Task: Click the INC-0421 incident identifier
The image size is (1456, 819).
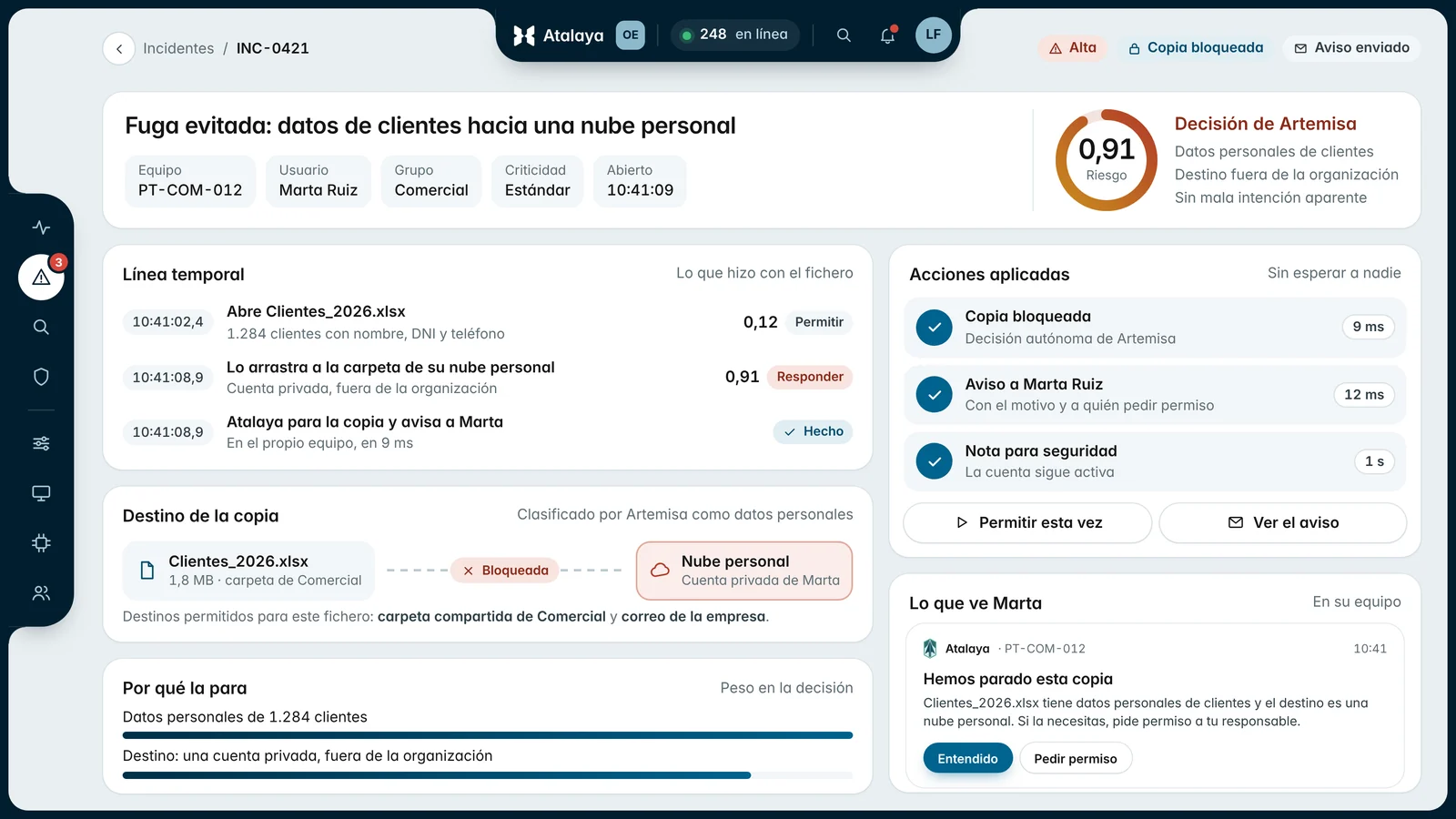Action: pos(273,48)
